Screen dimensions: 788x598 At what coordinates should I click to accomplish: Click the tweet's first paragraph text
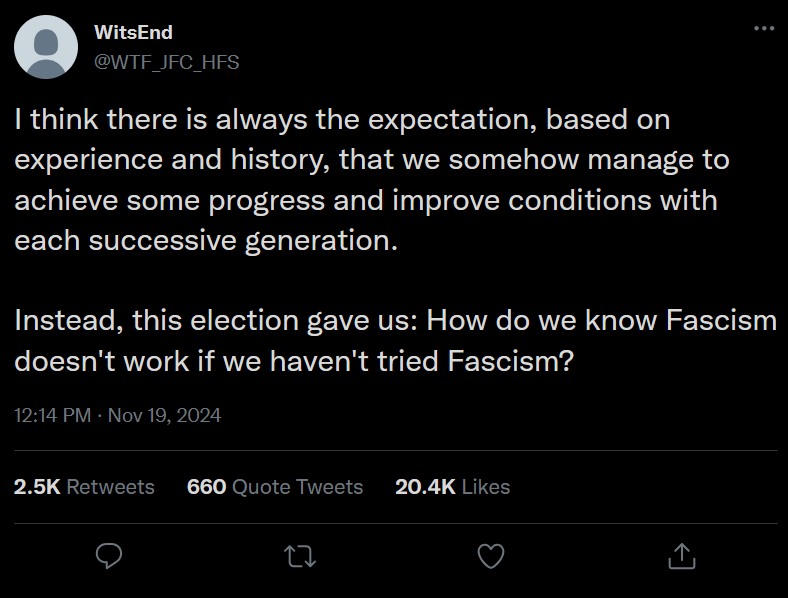[x=372, y=180]
